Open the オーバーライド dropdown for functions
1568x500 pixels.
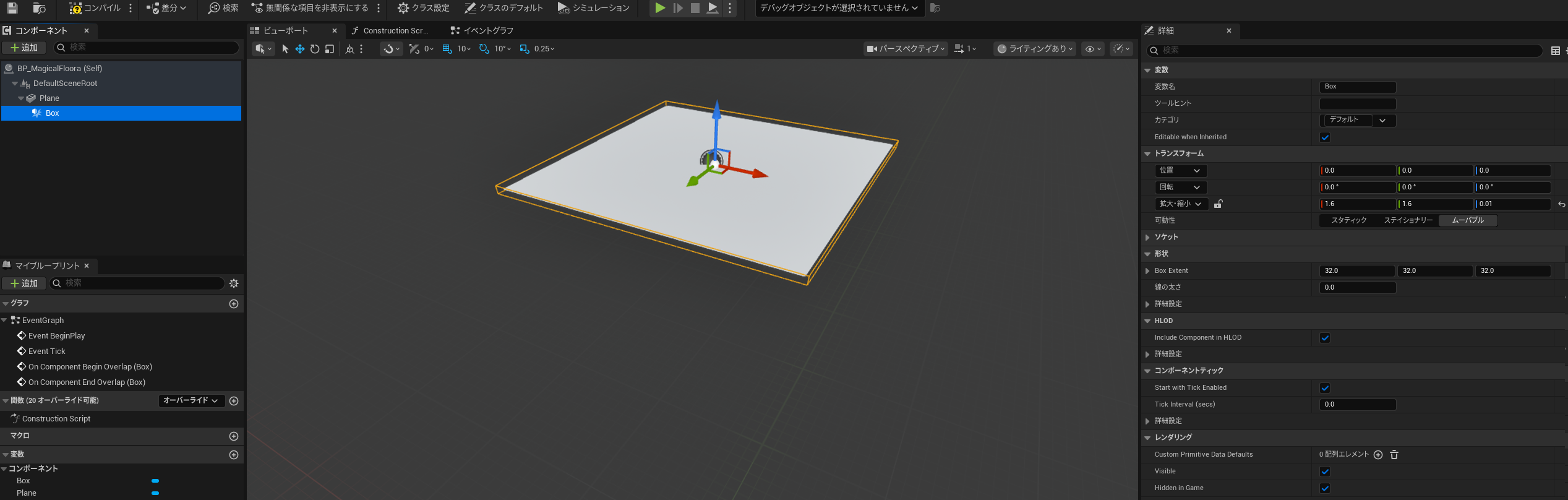(x=191, y=401)
